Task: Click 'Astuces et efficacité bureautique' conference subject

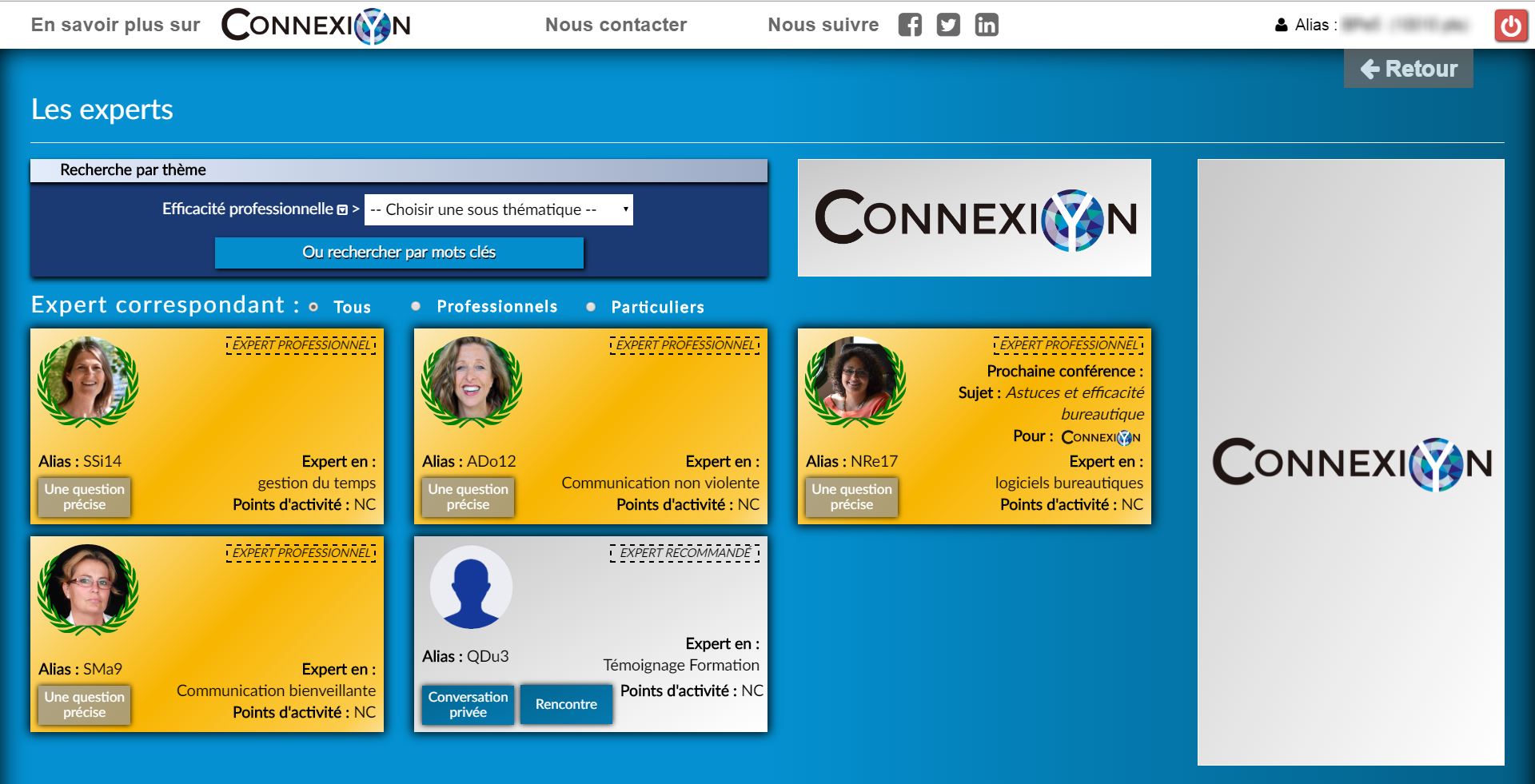Action: (x=1074, y=404)
